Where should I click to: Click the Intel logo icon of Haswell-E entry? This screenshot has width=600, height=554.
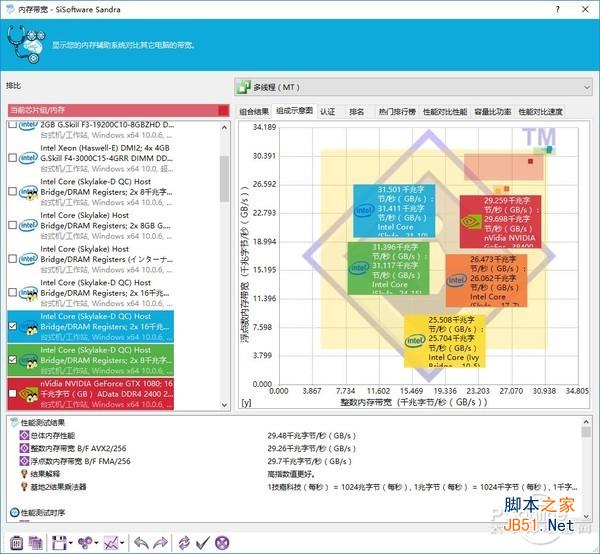28,158
